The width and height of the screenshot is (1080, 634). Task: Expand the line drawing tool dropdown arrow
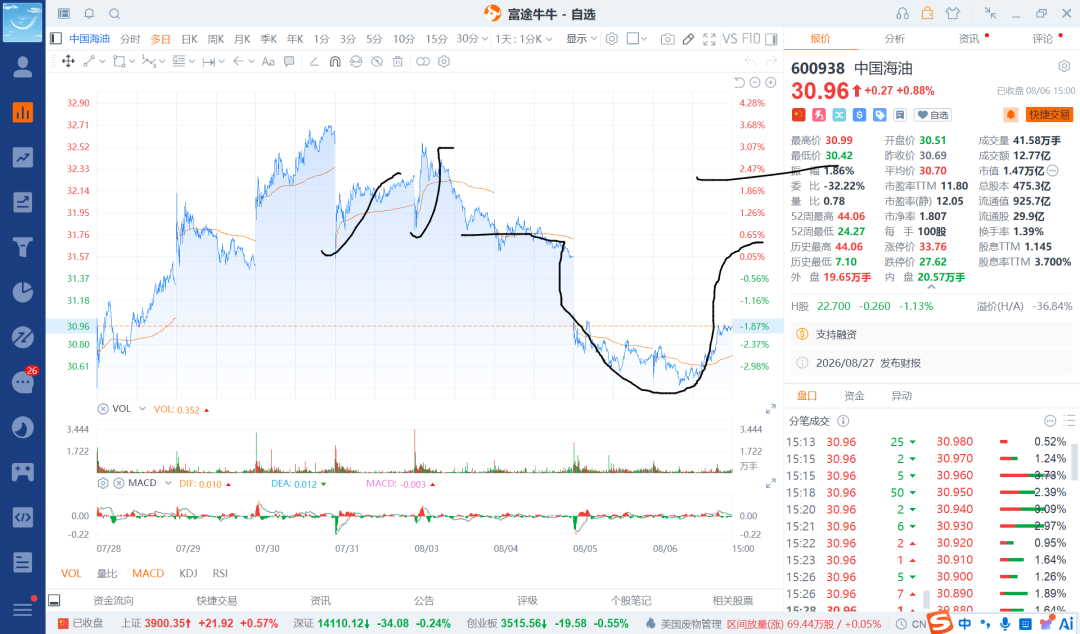tap(103, 61)
